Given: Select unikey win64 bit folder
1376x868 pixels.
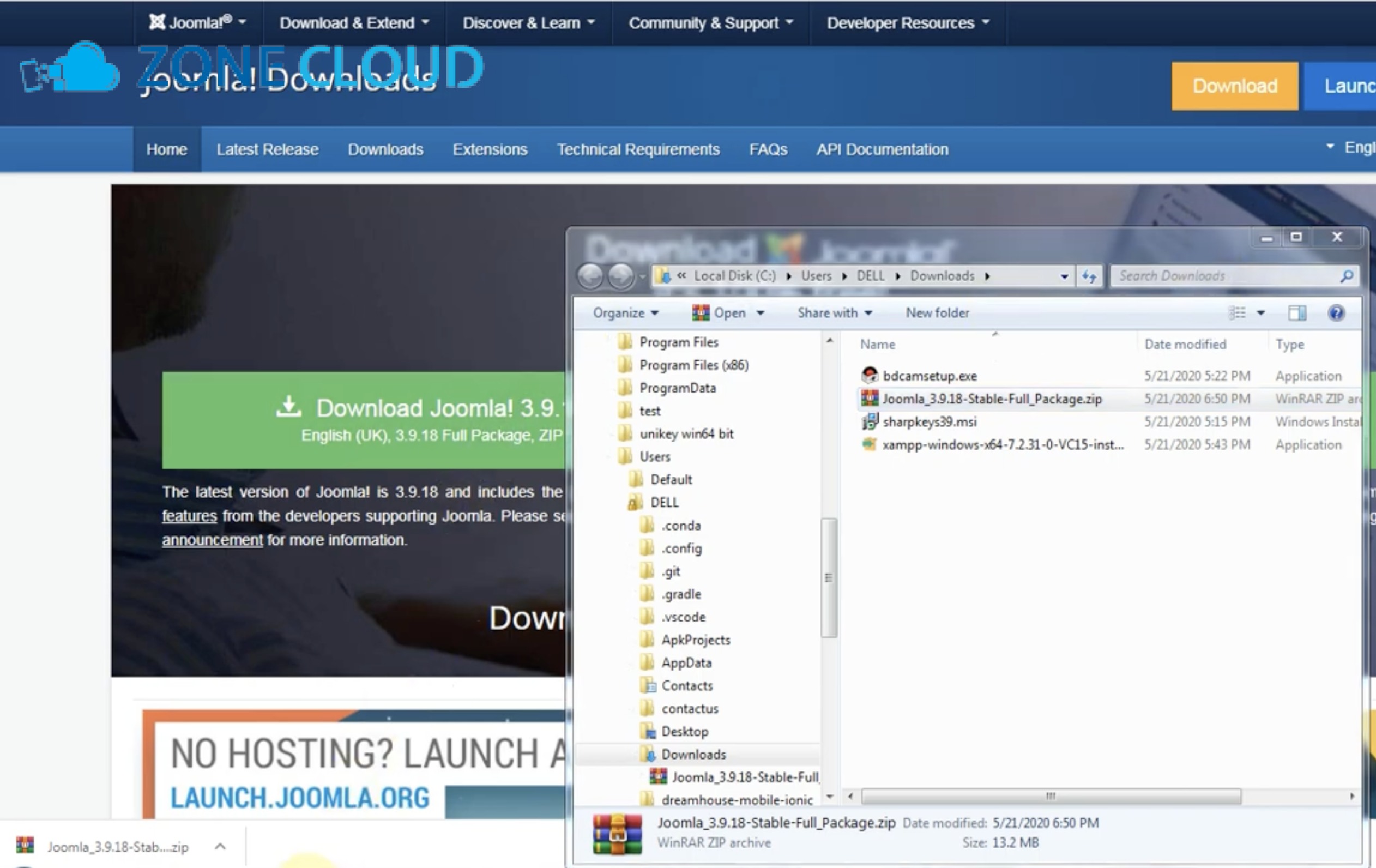Looking at the screenshot, I should (686, 433).
